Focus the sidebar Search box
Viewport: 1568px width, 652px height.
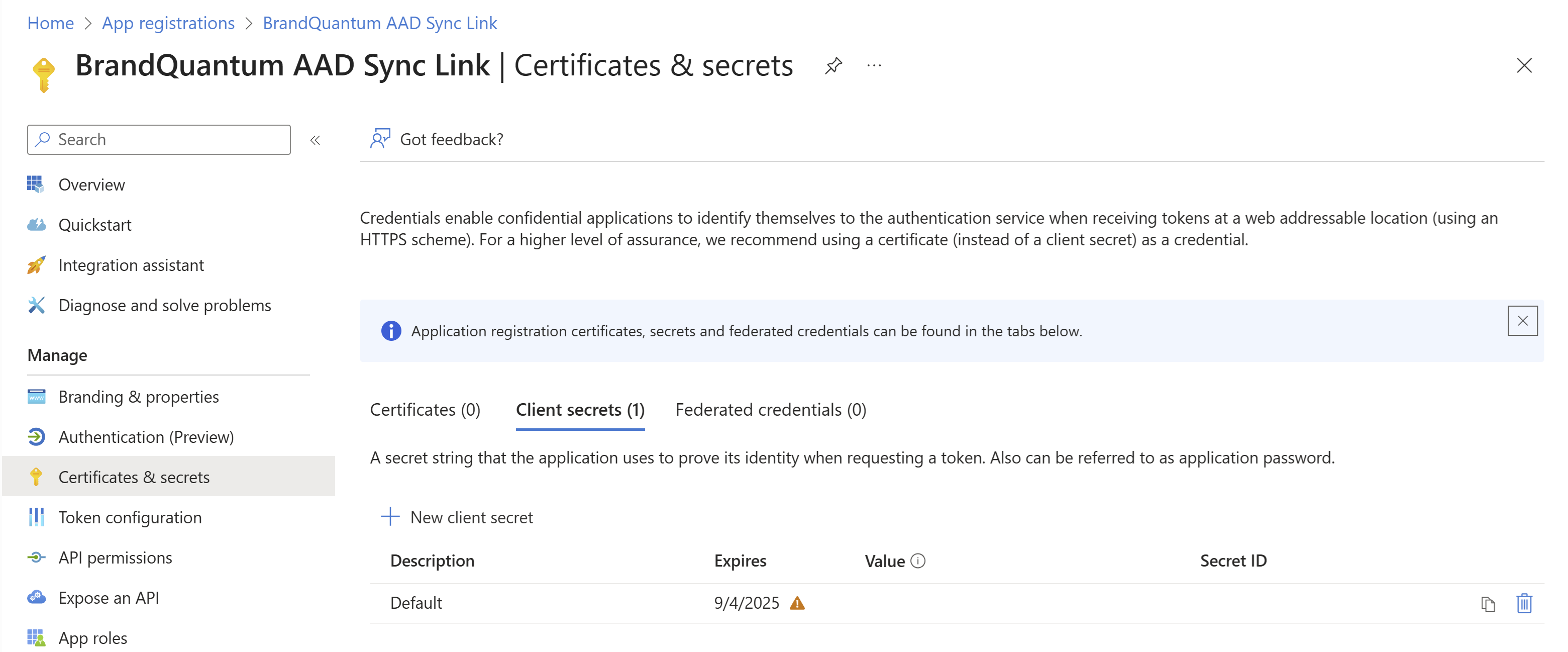(x=159, y=140)
